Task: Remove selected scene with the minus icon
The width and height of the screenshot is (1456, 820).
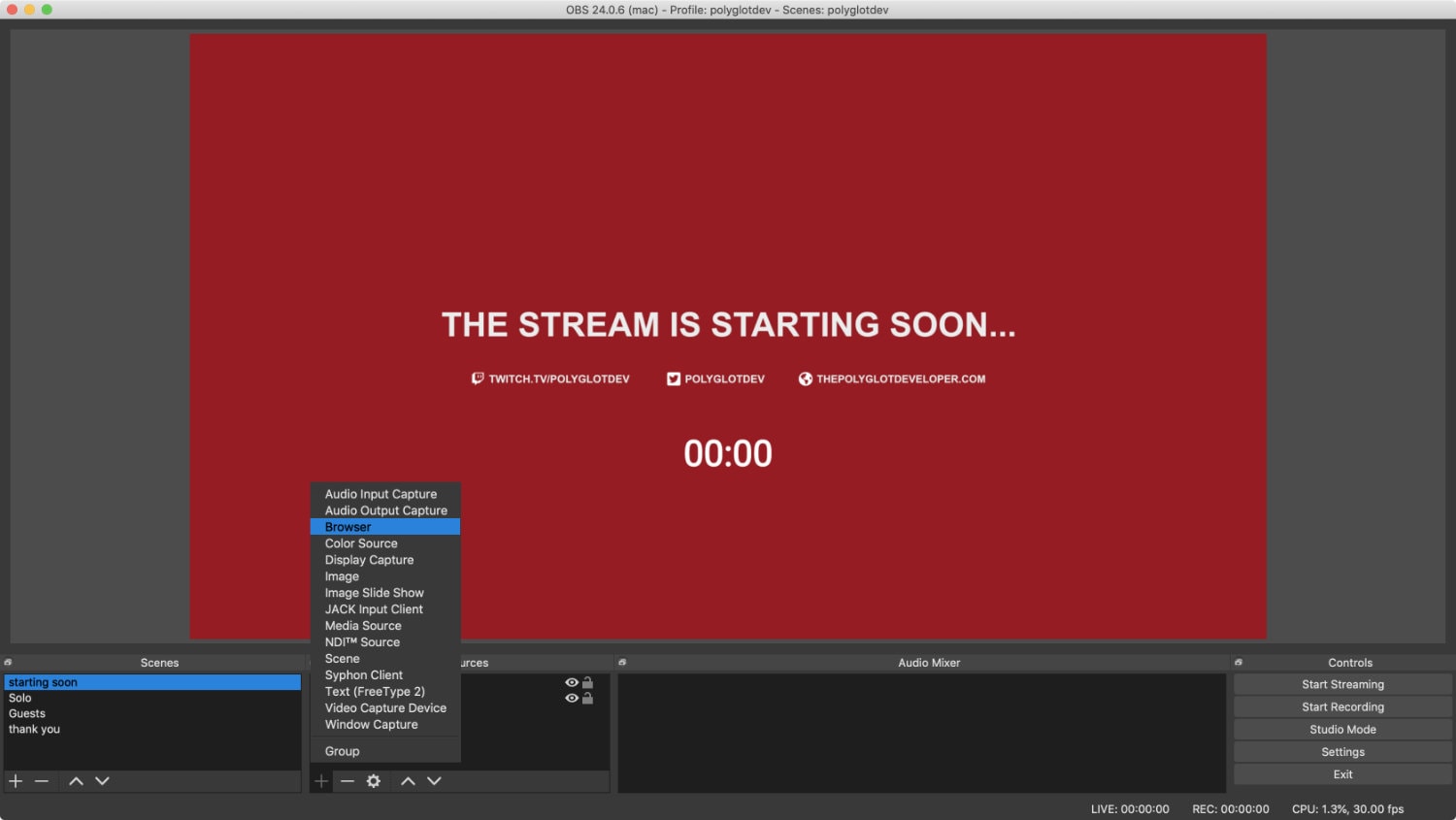Action: (42, 781)
